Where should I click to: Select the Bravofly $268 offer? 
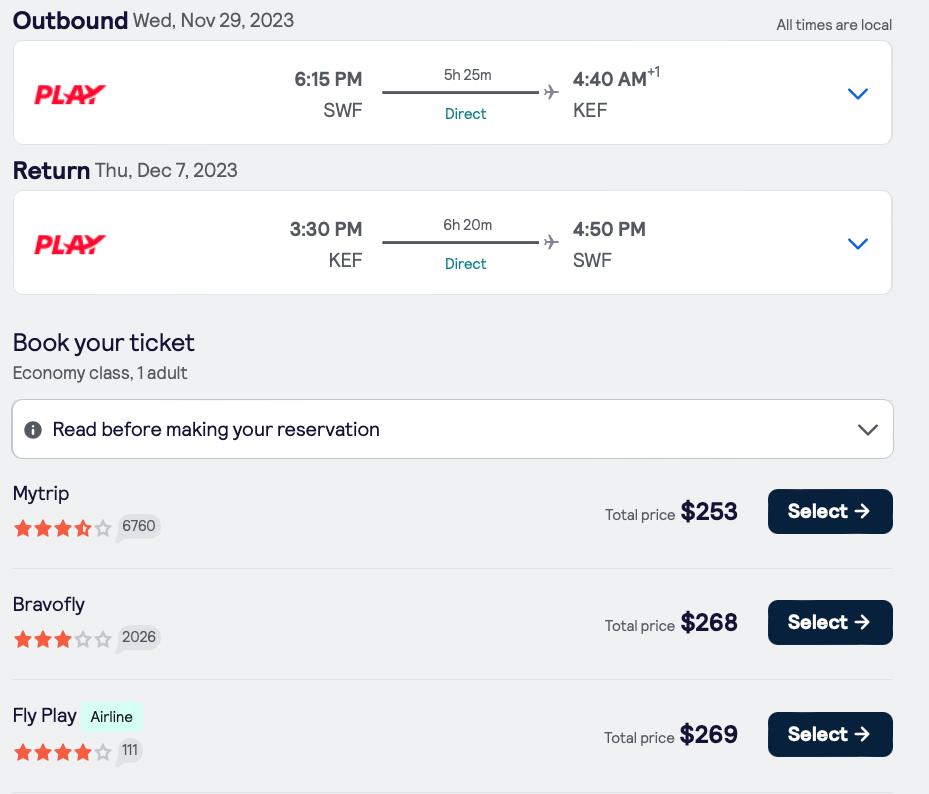(x=829, y=623)
